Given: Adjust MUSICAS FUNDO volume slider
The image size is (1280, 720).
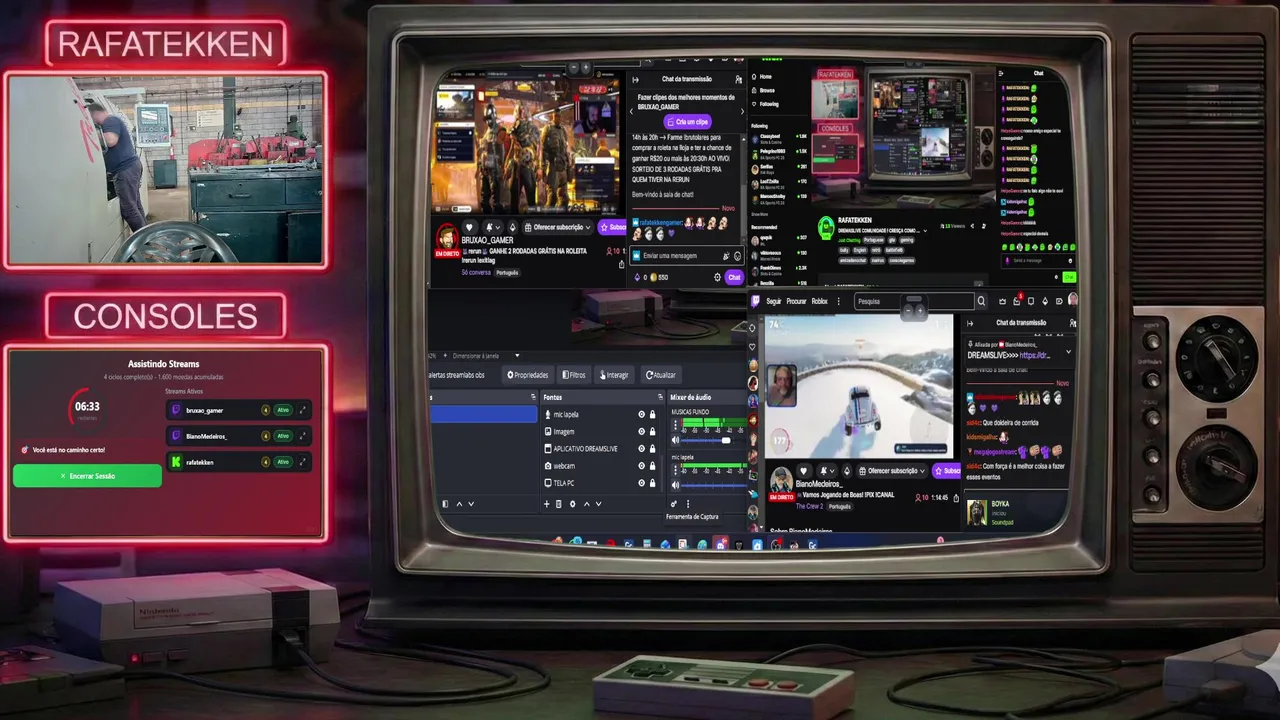Looking at the screenshot, I should tap(714, 440).
